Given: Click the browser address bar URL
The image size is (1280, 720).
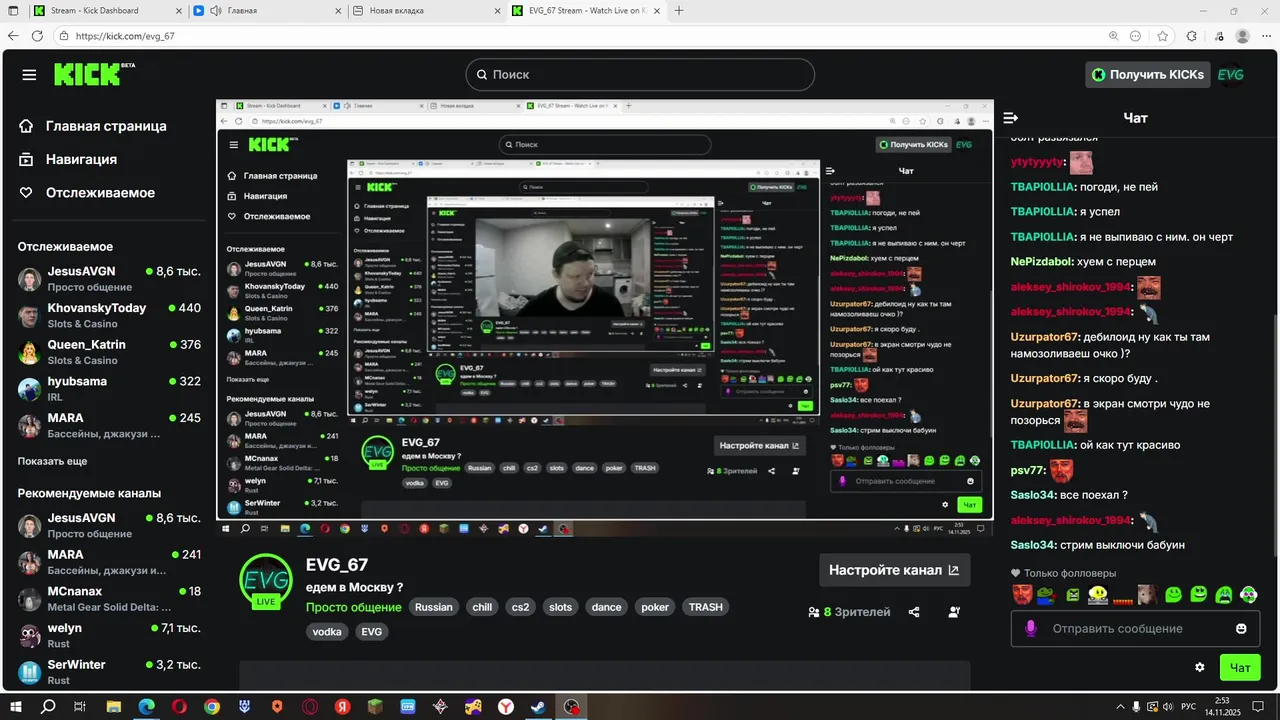Looking at the screenshot, I should click(125, 36).
